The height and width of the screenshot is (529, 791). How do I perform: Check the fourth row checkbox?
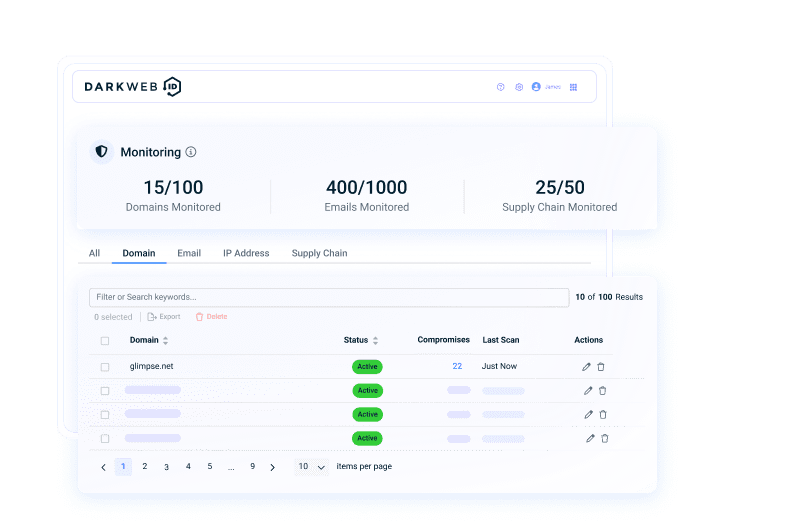[105, 438]
